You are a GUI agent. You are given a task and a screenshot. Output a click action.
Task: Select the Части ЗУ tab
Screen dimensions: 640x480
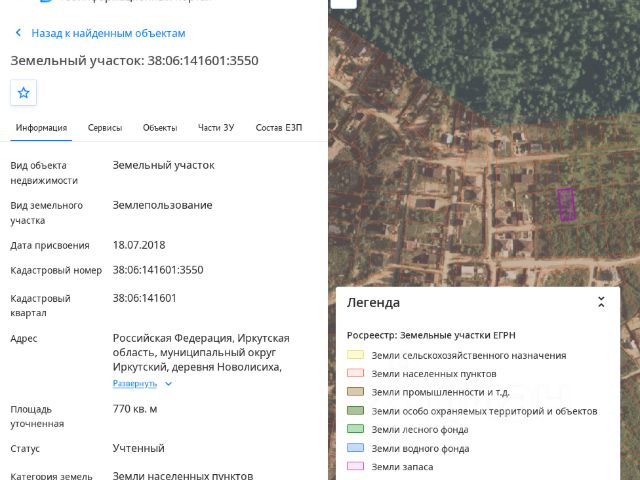click(x=216, y=128)
